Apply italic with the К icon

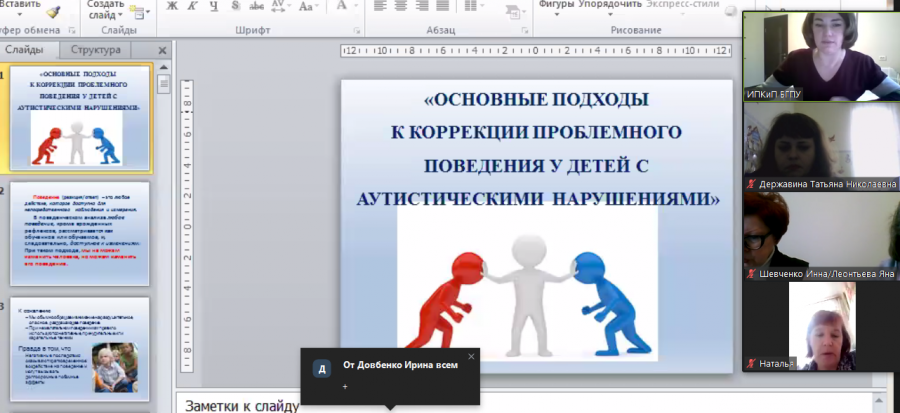click(x=193, y=6)
